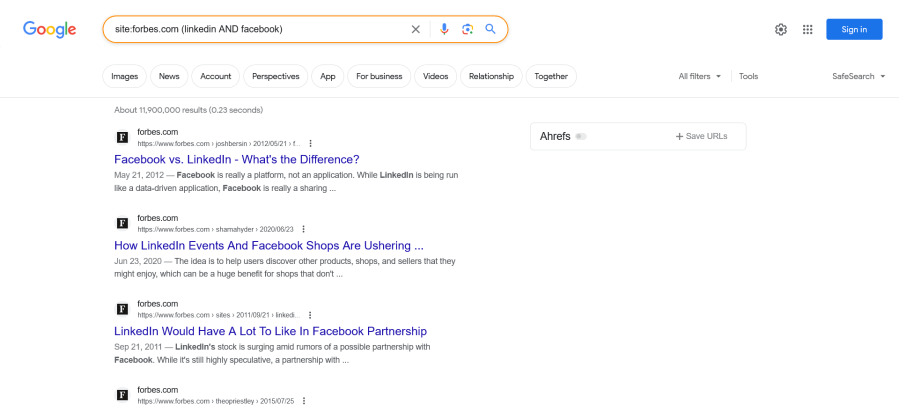This screenshot has width=899, height=411.
Task: Click the Google logo
Action: coord(49,29)
